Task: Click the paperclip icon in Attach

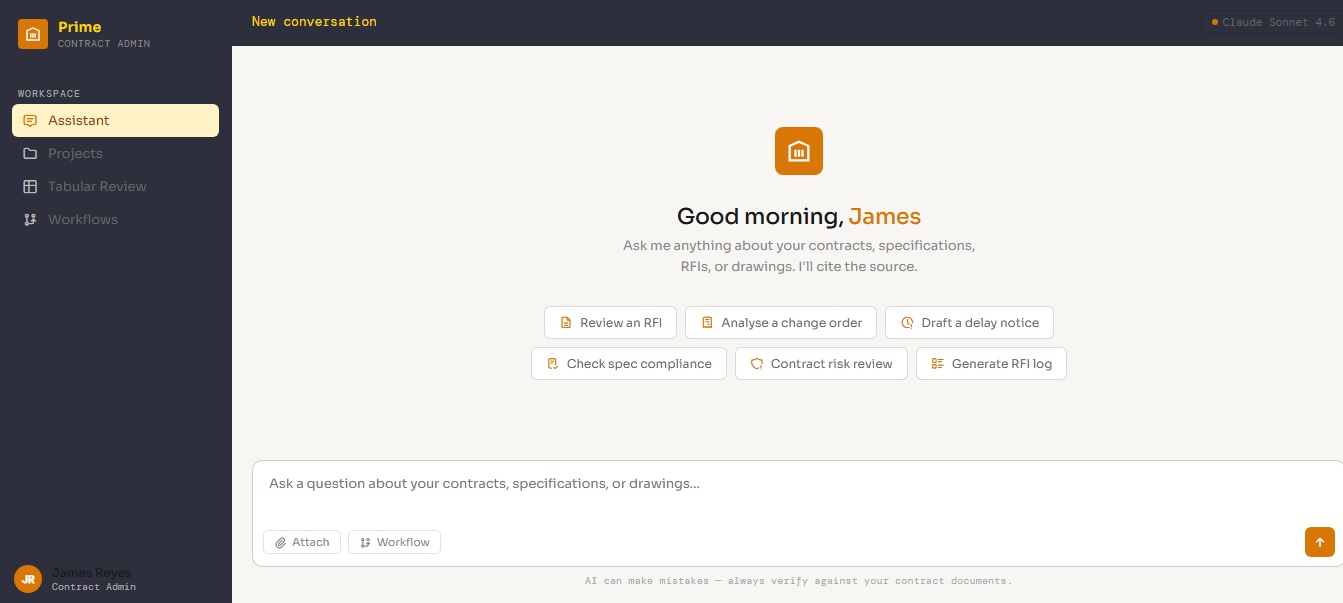Action: [281, 542]
